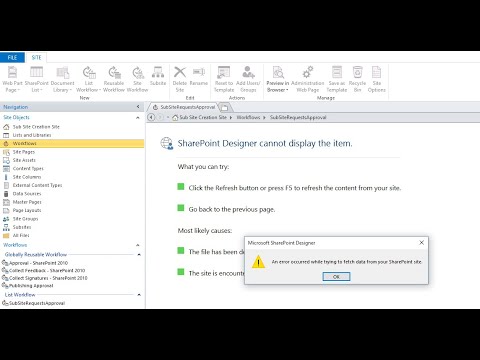Create a Site Workflow
The height and width of the screenshot is (360, 480).
[137, 79]
